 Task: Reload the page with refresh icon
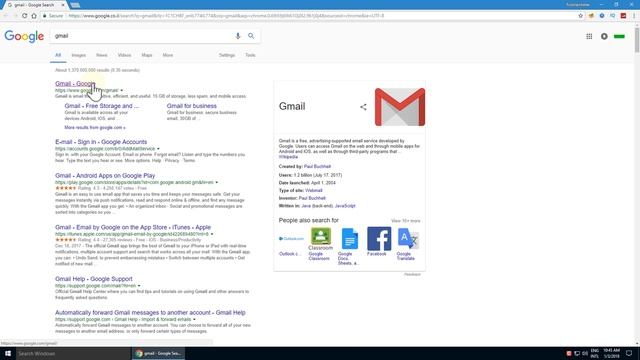click(x=24, y=16)
